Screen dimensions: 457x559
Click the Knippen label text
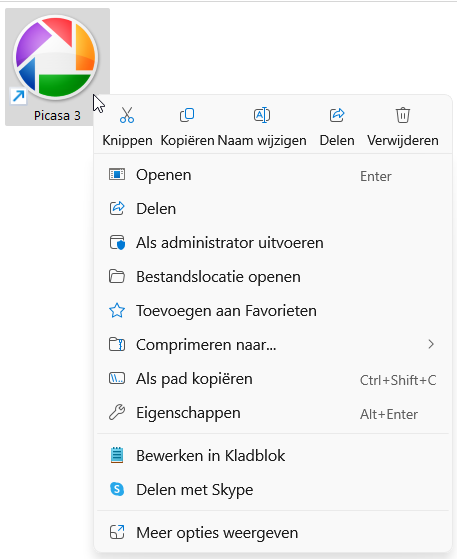coord(127,140)
